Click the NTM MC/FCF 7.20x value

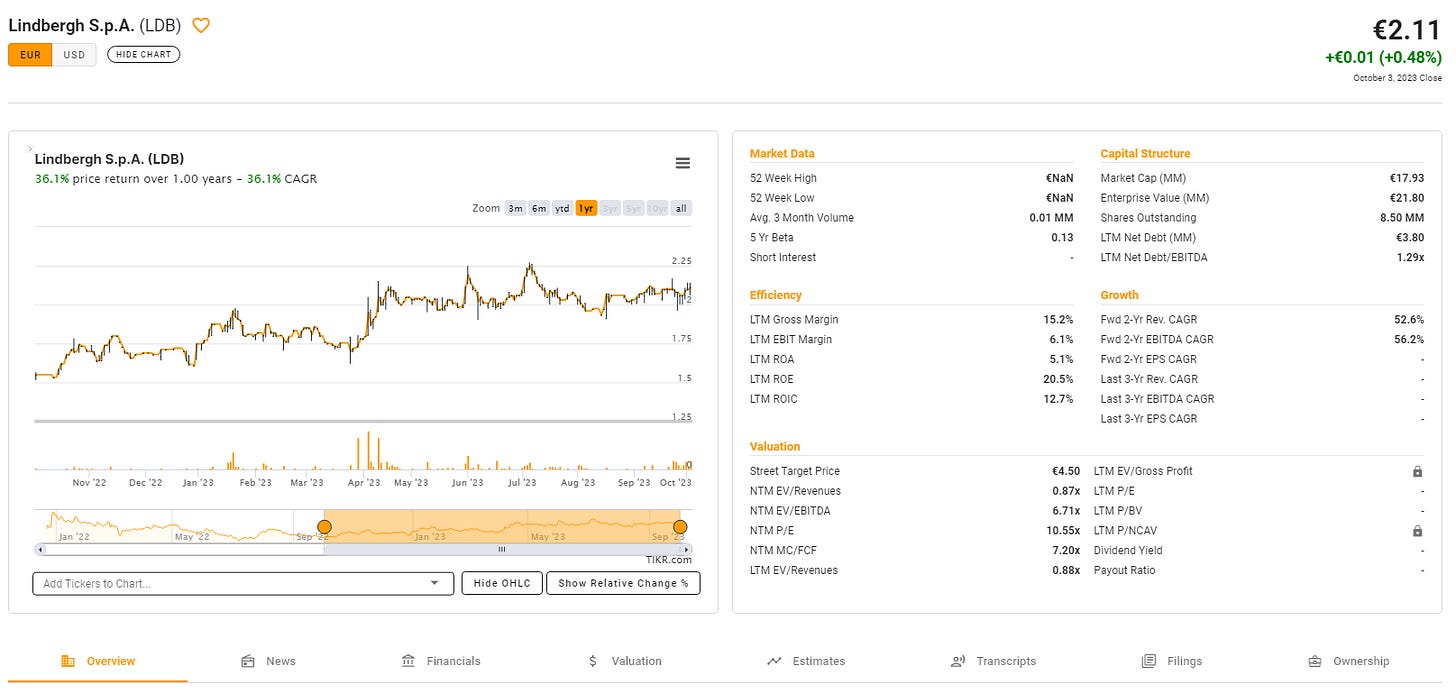tap(1066, 551)
